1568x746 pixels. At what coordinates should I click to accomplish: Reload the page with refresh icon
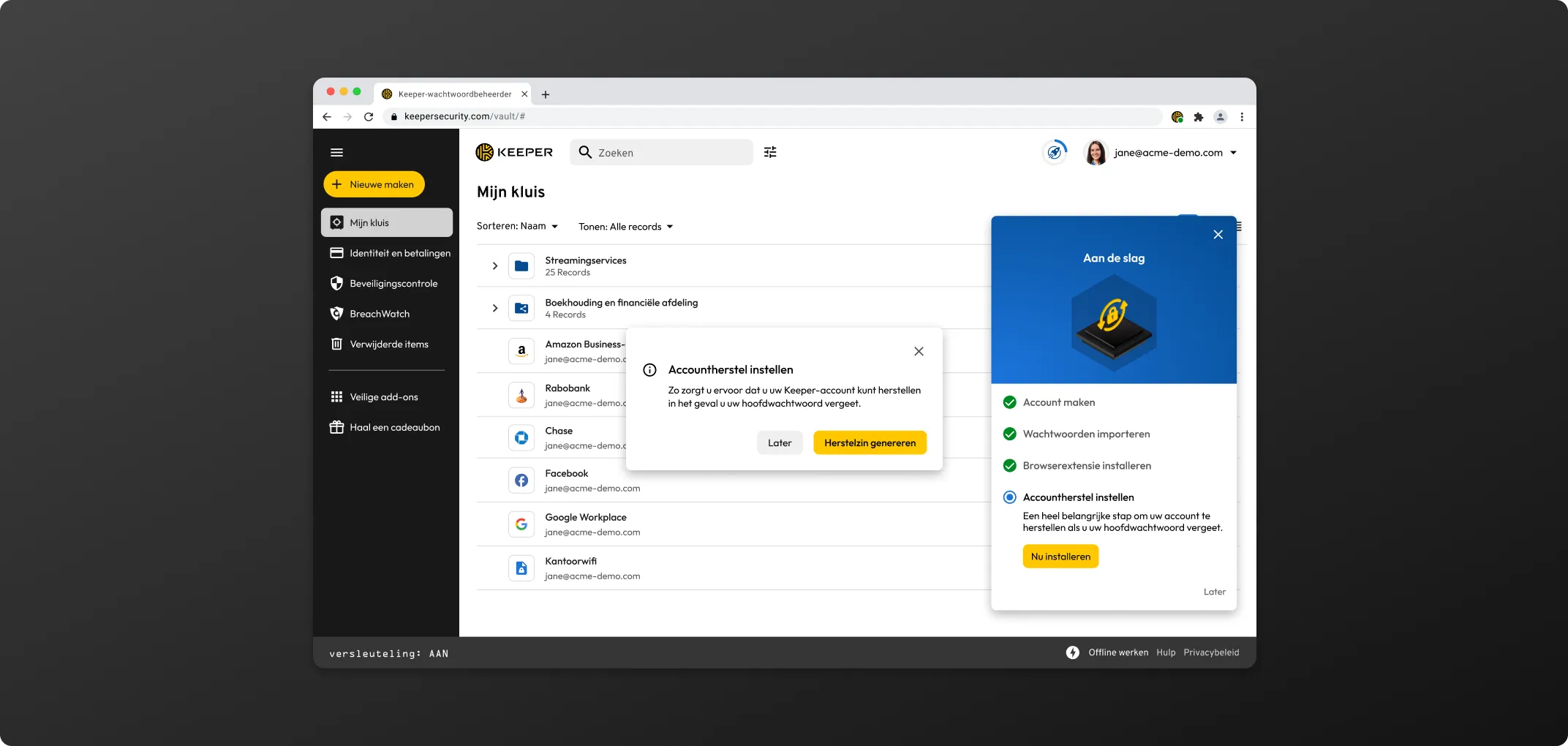tap(369, 116)
